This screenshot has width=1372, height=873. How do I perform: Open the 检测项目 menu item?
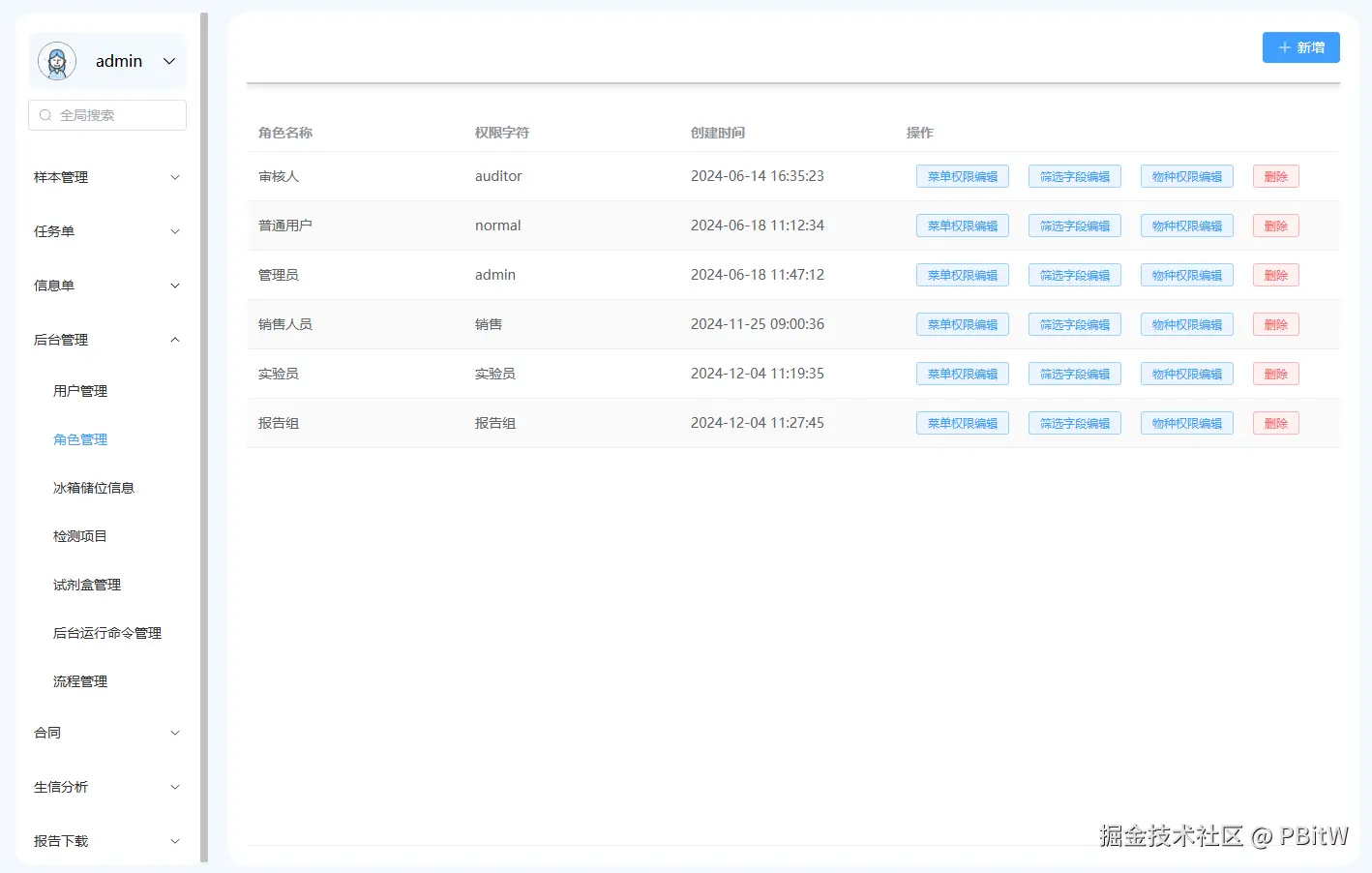coord(80,536)
